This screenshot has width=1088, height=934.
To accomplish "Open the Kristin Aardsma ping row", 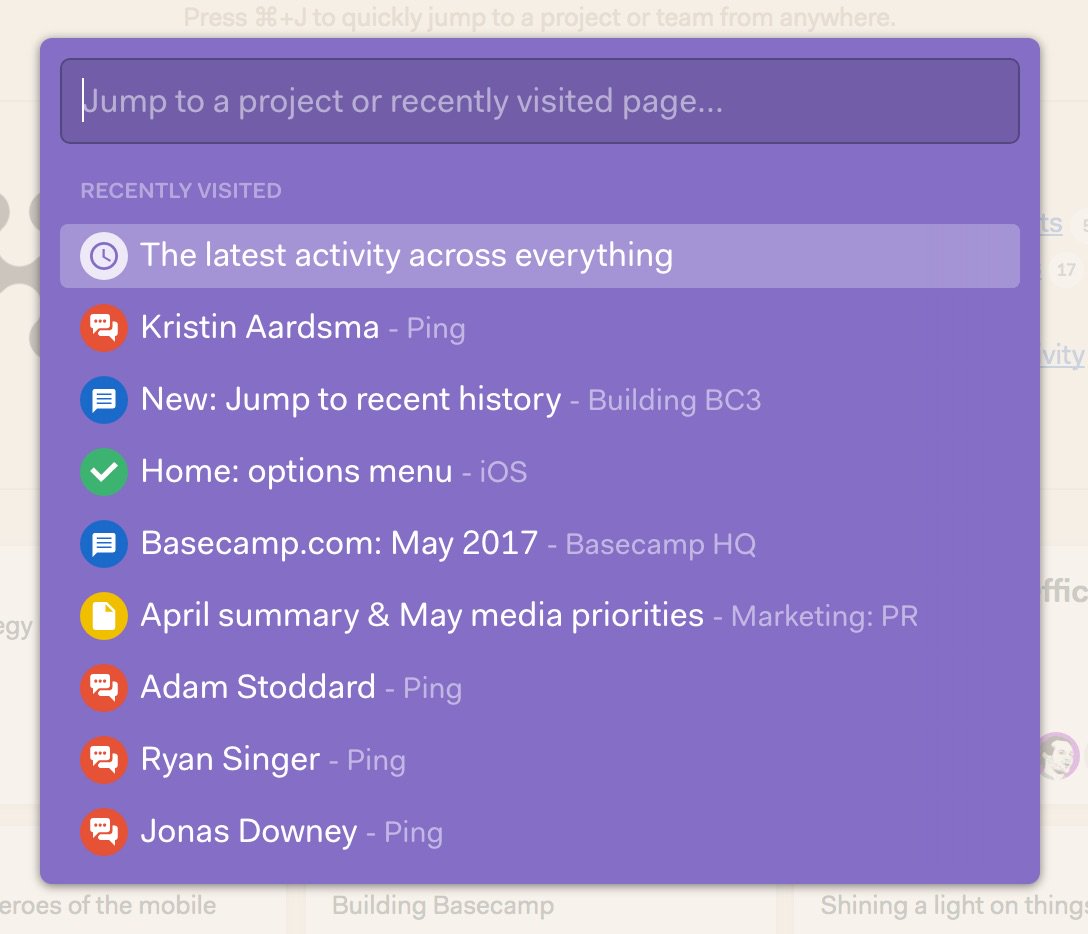I will tap(540, 328).
